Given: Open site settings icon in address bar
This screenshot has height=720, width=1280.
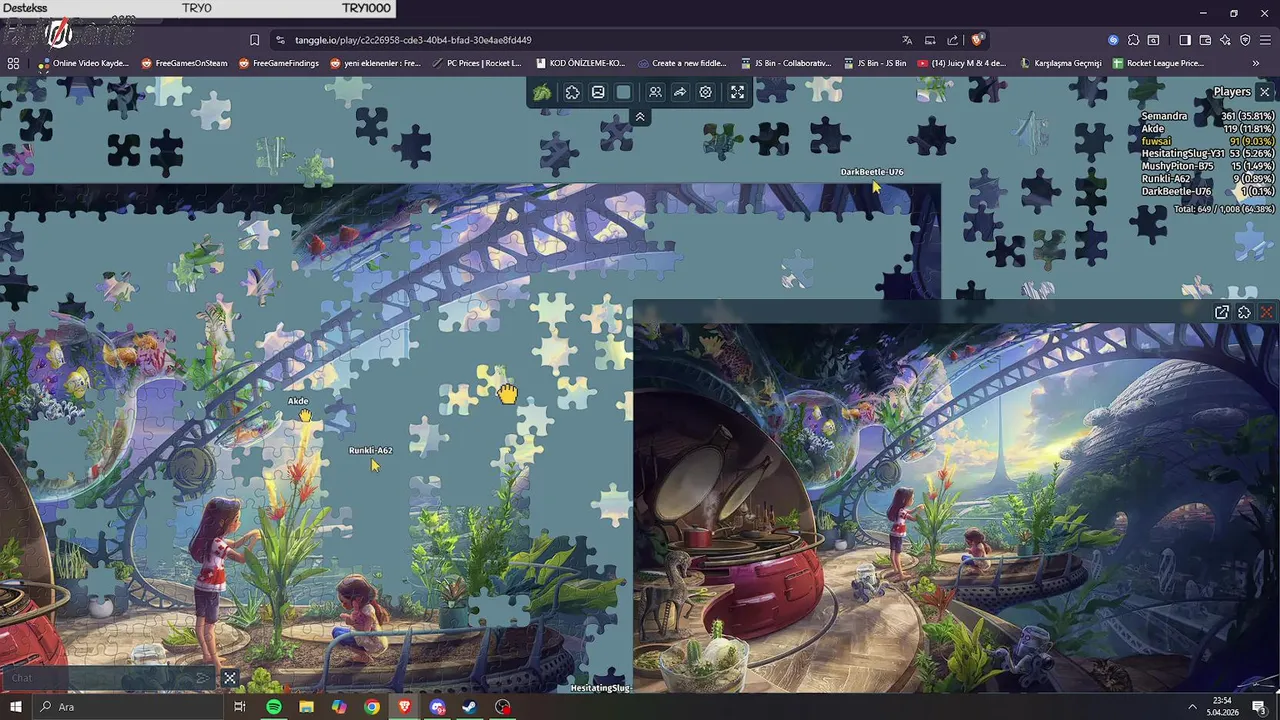Looking at the screenshot, I should (280, 40).
